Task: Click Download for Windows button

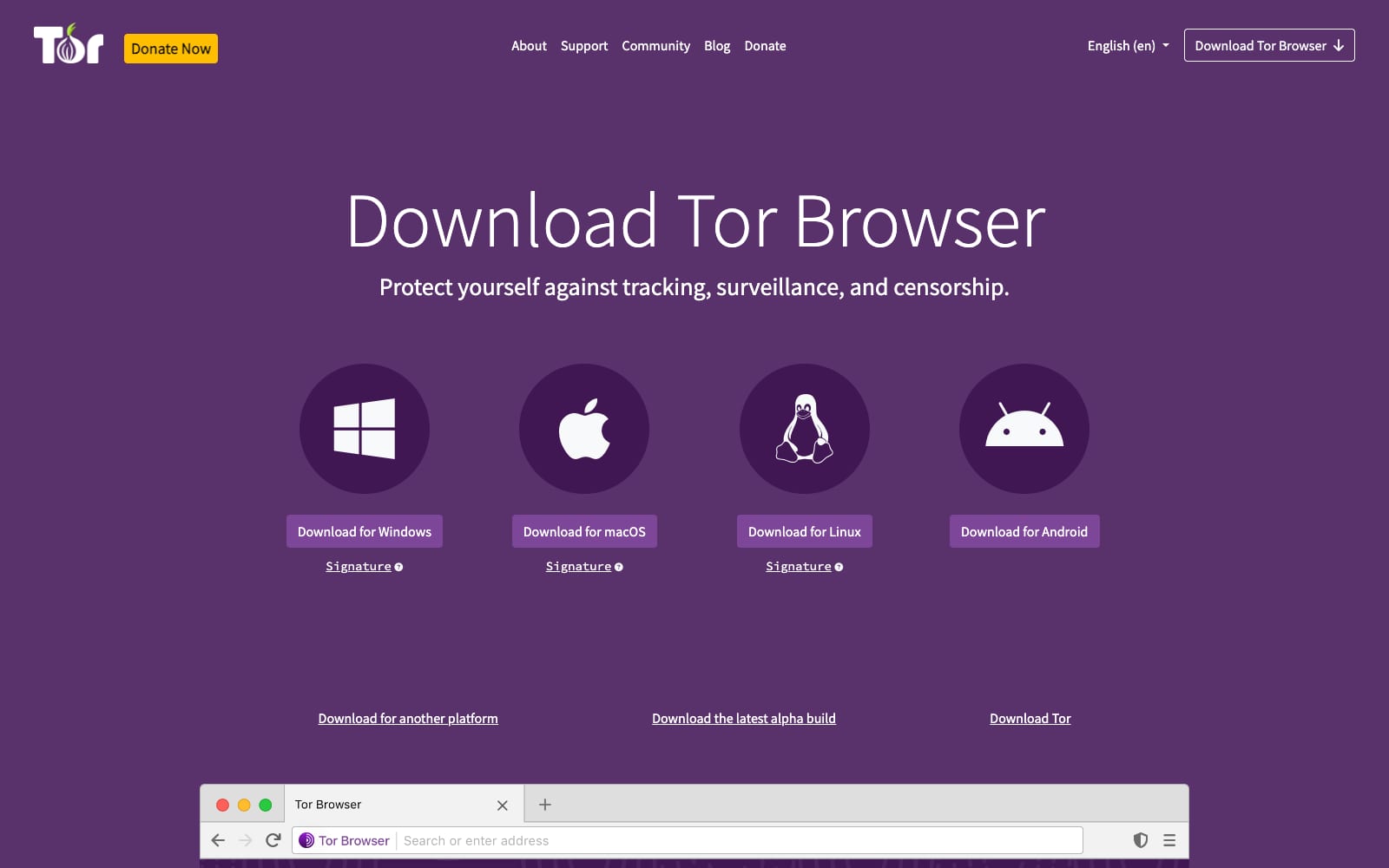Action: (x=365, y=531)
